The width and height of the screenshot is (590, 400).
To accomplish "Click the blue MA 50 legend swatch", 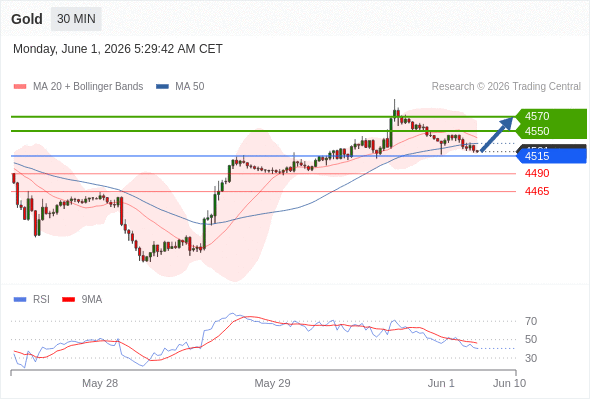I will (162, 87).
